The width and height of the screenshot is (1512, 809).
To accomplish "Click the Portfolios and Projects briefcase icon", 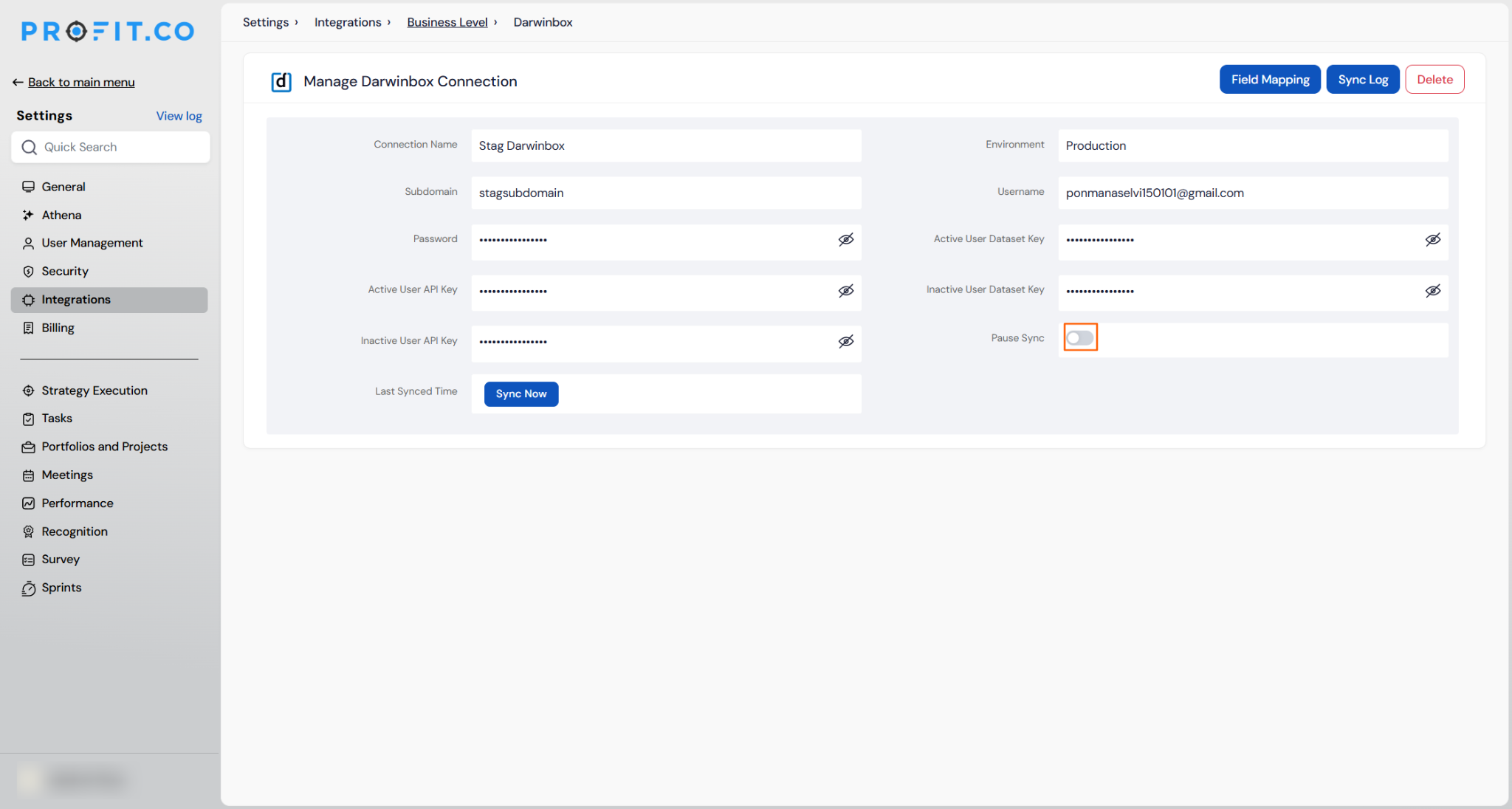I will [x=29, y=447].
